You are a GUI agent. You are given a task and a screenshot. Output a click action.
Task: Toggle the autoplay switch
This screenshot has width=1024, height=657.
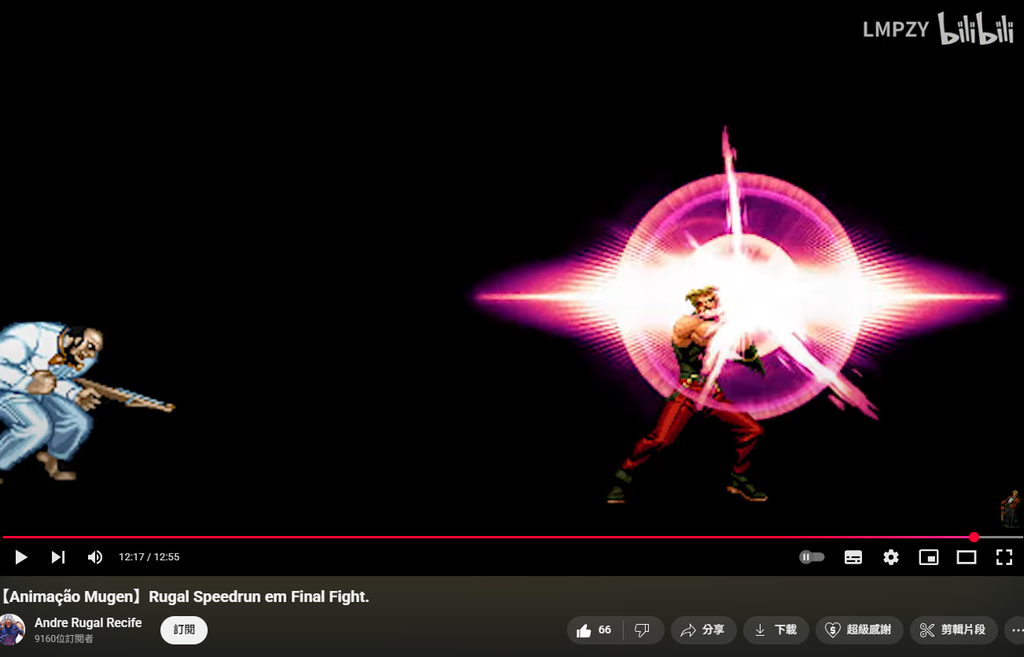[x=812, y=557]
